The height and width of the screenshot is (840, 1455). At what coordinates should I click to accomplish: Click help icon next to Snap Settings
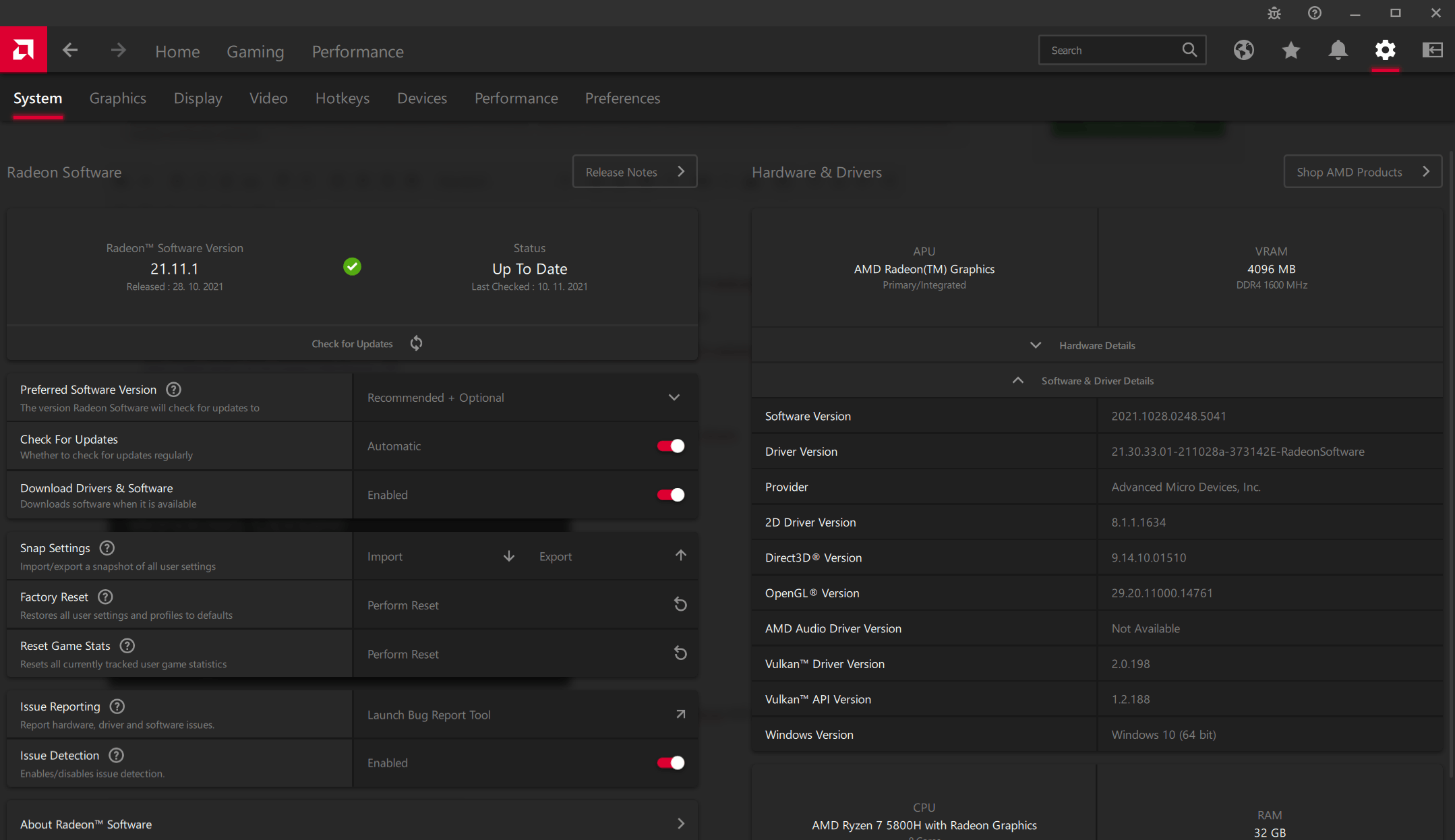pos(107,548)
